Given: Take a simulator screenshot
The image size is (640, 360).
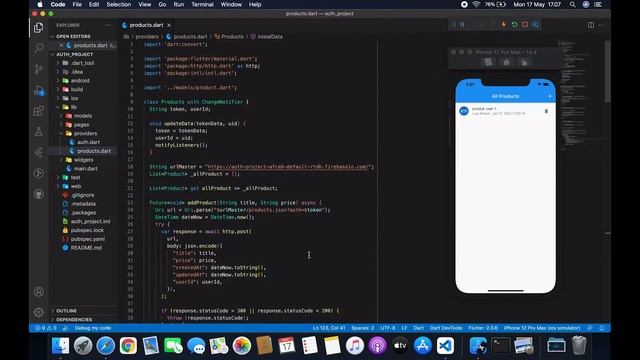Looking at the screenshot, I should click(x=488, y=62).
